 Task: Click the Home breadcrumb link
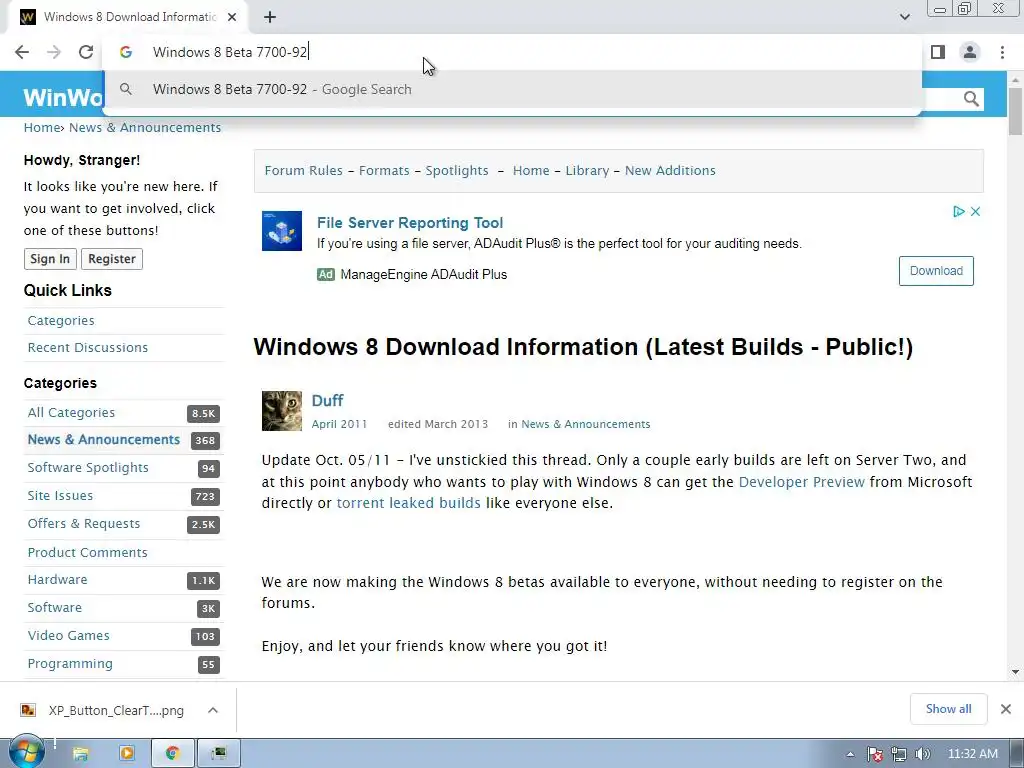click(42, 127)
